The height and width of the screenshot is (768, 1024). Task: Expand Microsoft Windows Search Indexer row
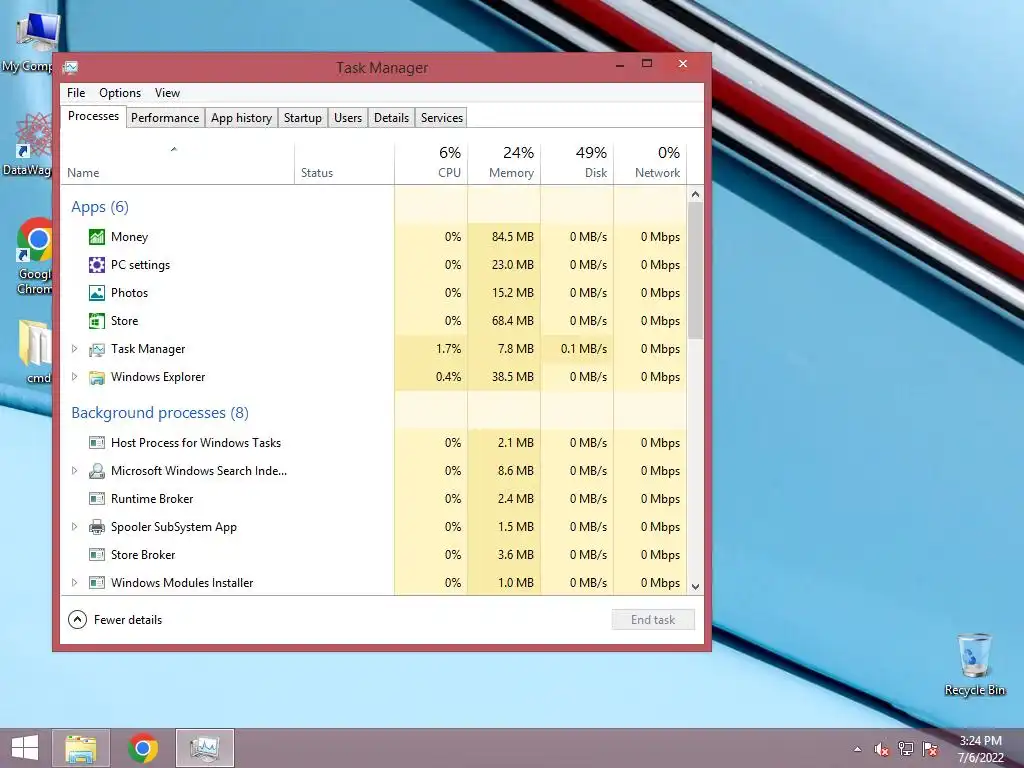point(74,470)
